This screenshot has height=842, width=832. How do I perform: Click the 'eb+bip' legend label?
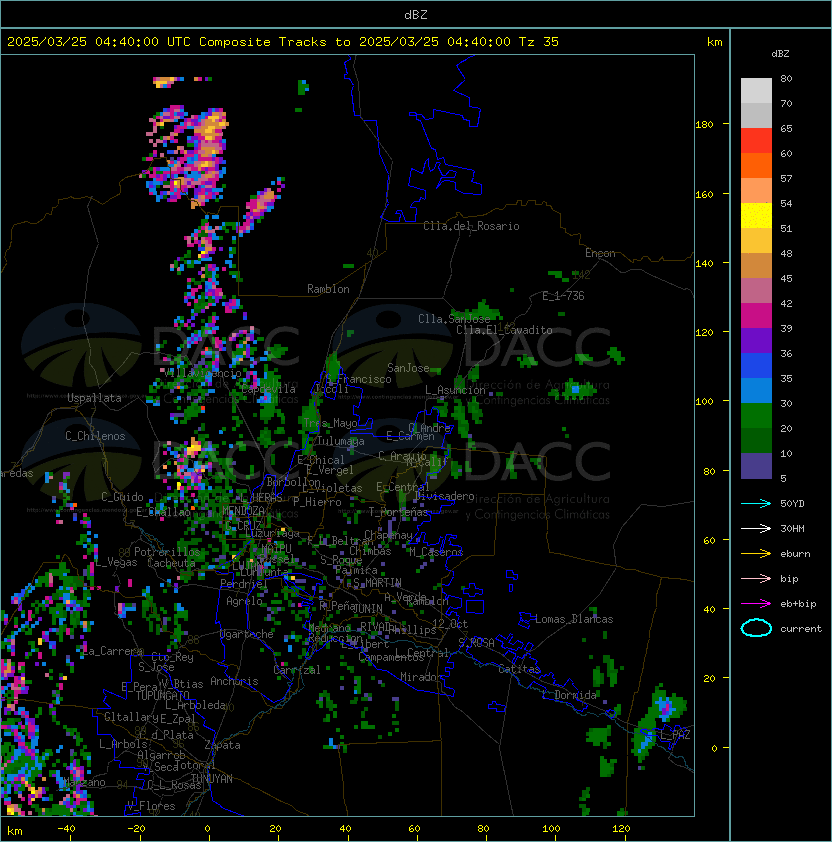click(798, 604)
